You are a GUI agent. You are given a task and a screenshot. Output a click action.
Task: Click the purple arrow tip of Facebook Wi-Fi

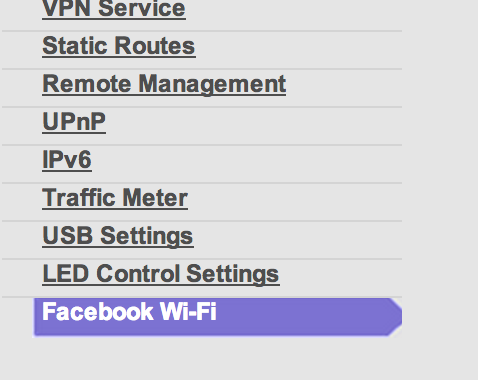(x=395, y=317)
